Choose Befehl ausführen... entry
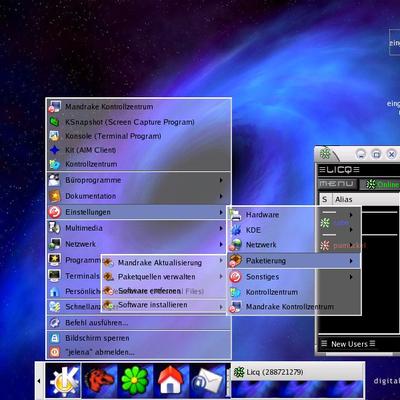This screenshot has width=400, height=400. point(138,323)
